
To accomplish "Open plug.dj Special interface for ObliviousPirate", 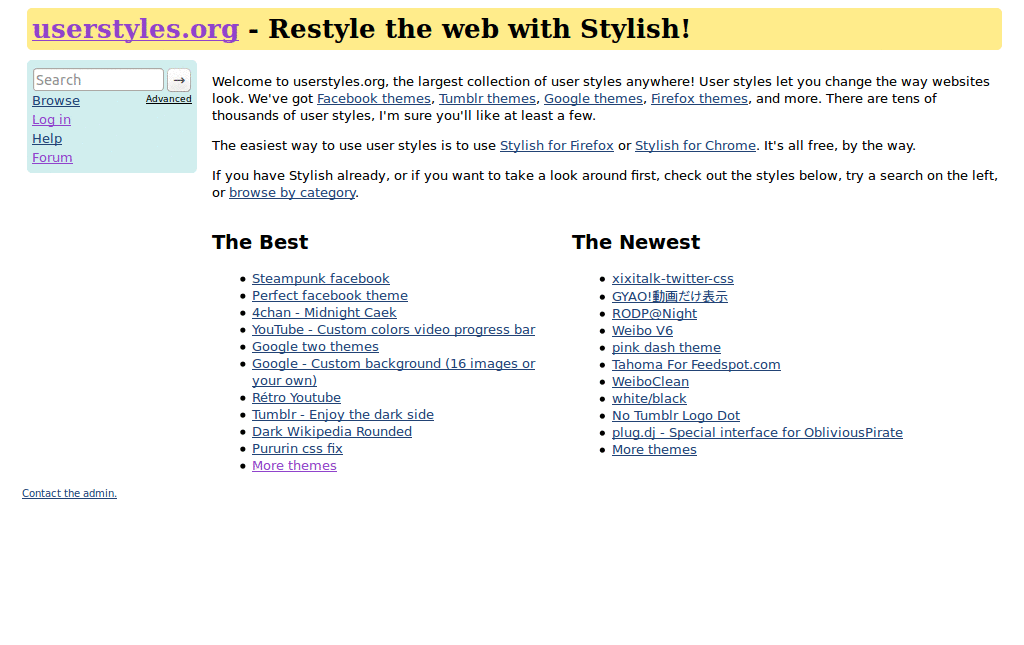I will (x=757, y=432).
